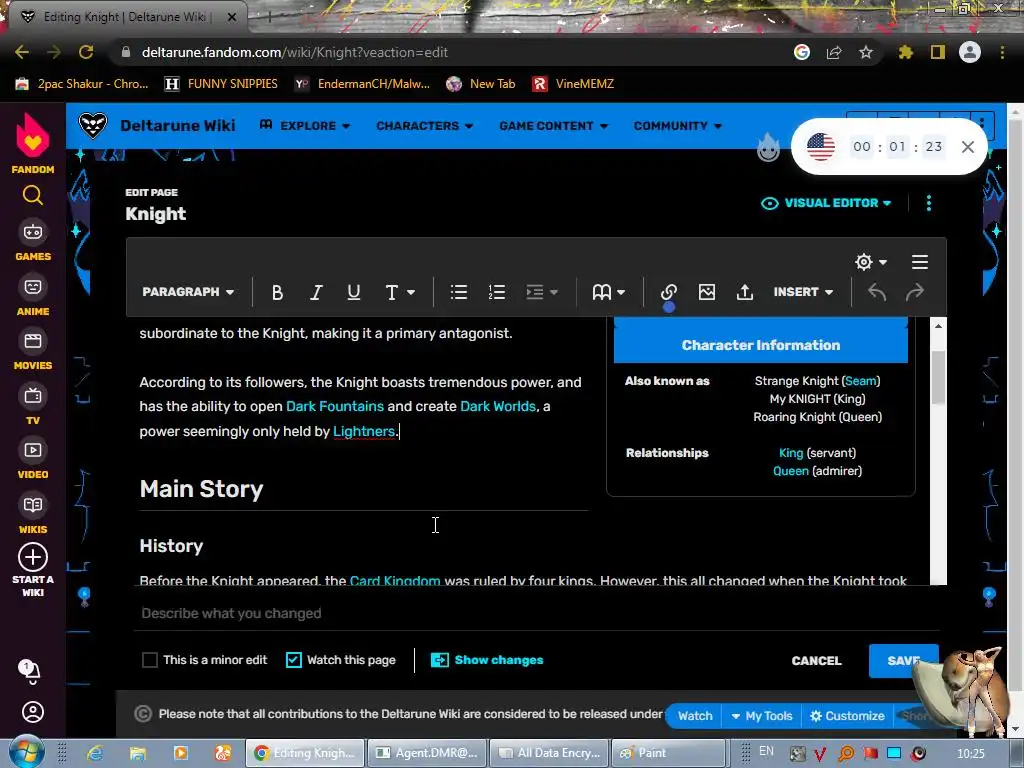Viewport: 1024px width, 768px height.
Task: Click the Deltarune Wiki title
Action: pyautogui.click(x=178, y=125)
